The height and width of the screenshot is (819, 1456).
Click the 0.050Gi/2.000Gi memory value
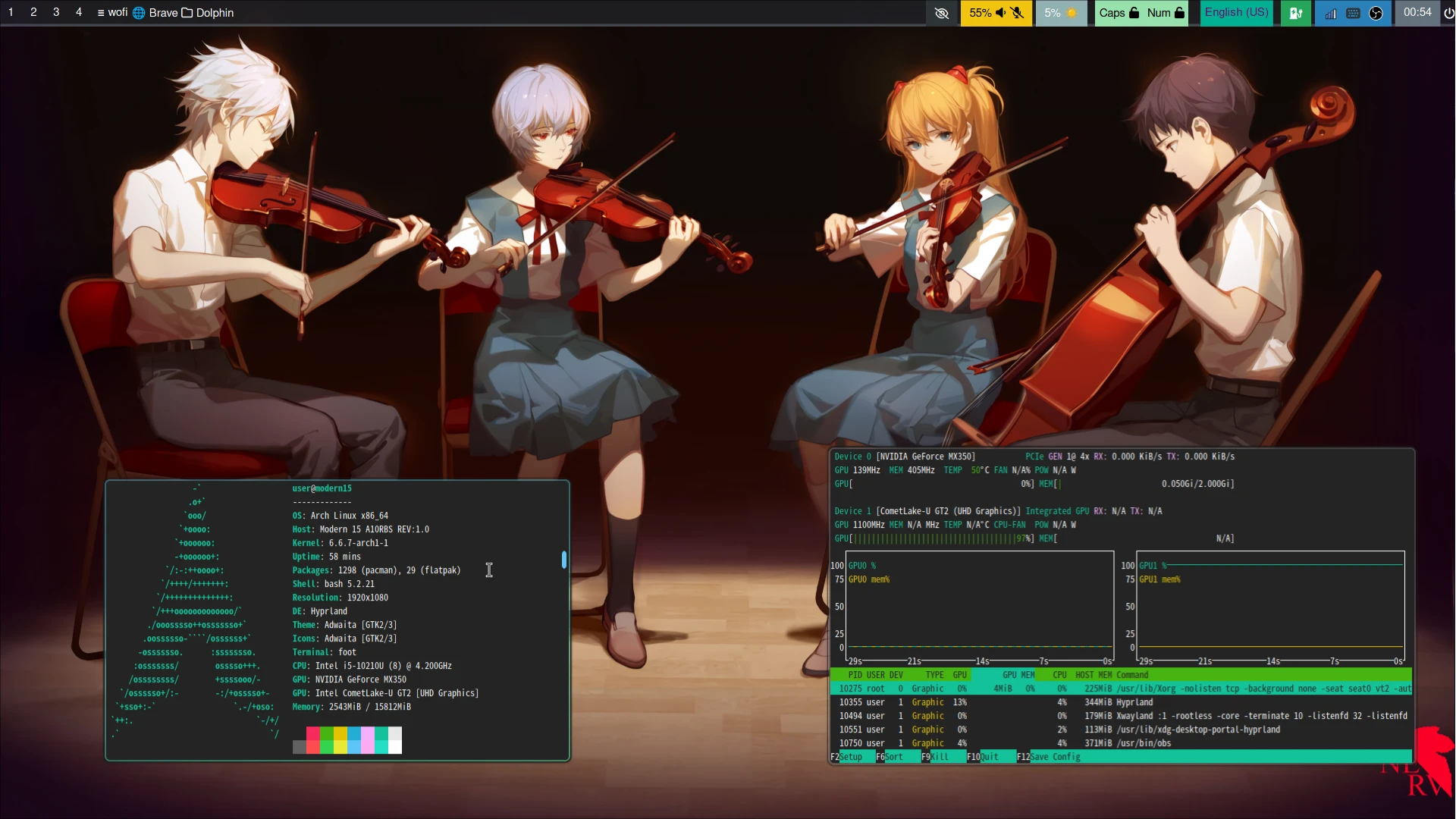1197,484
